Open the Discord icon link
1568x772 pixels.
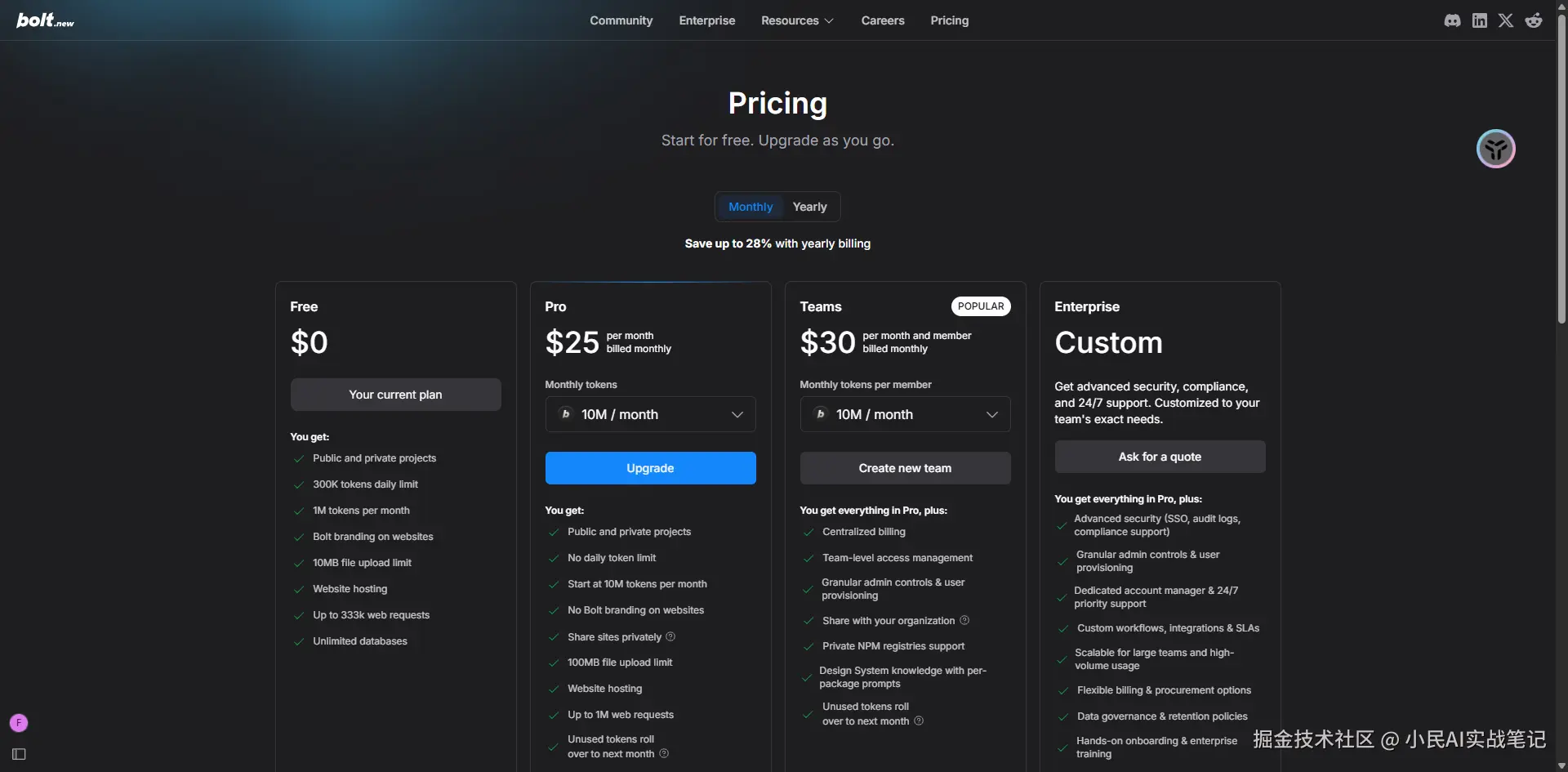click(x=1452, y=20)
